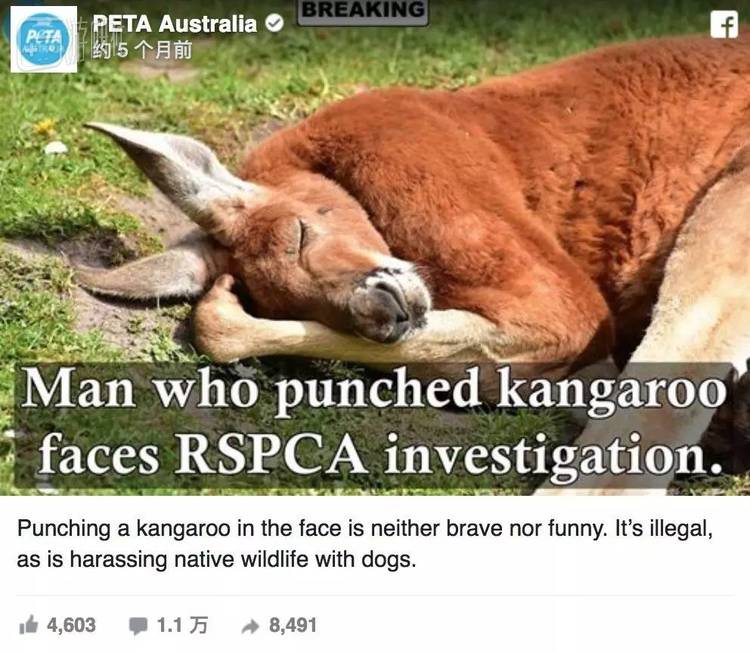The height and width of the screenshot is (653, 750).
Task: Open the PETA Australia page name
Action: [175, 23]
